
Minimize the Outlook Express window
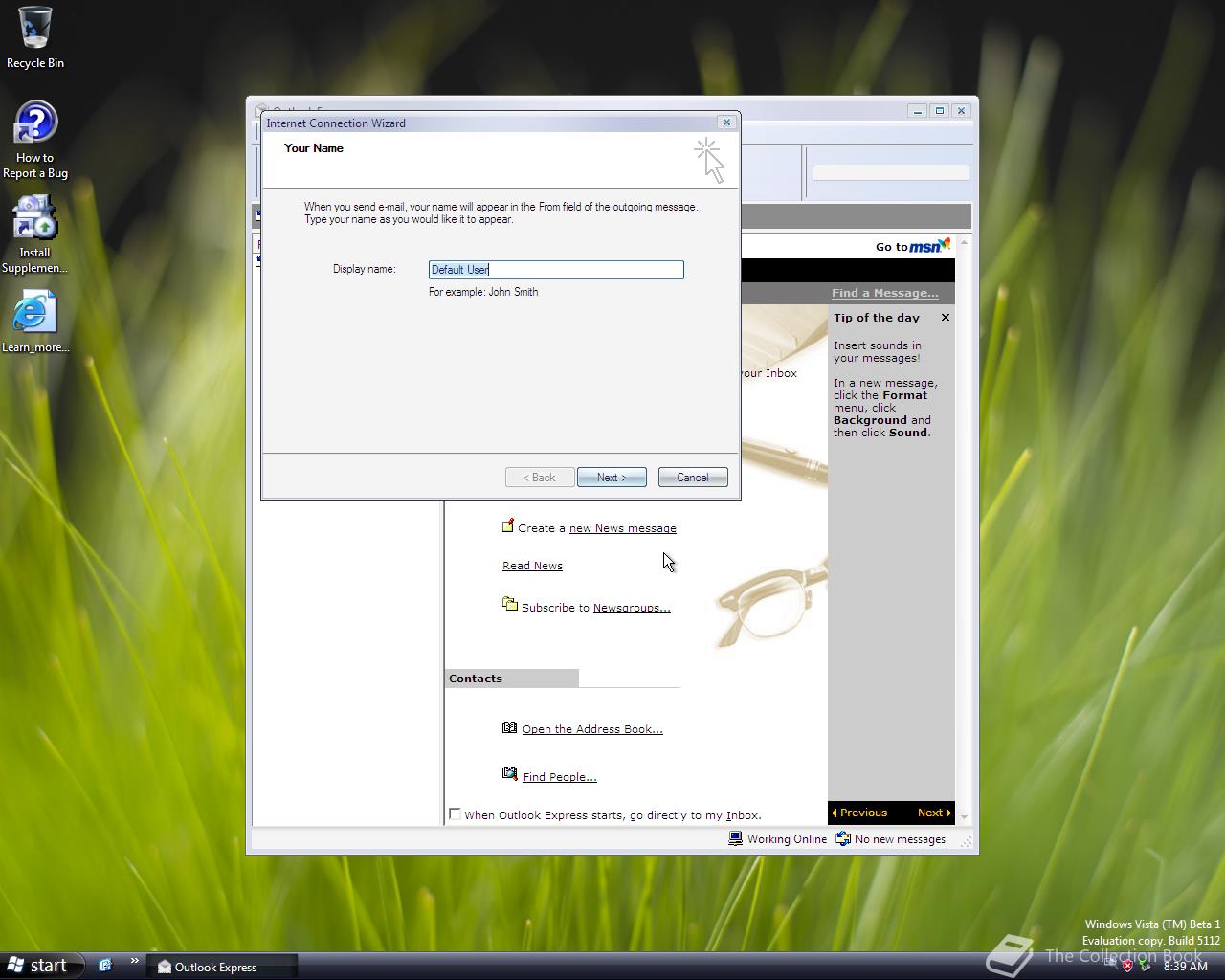[x=918, y=110]
